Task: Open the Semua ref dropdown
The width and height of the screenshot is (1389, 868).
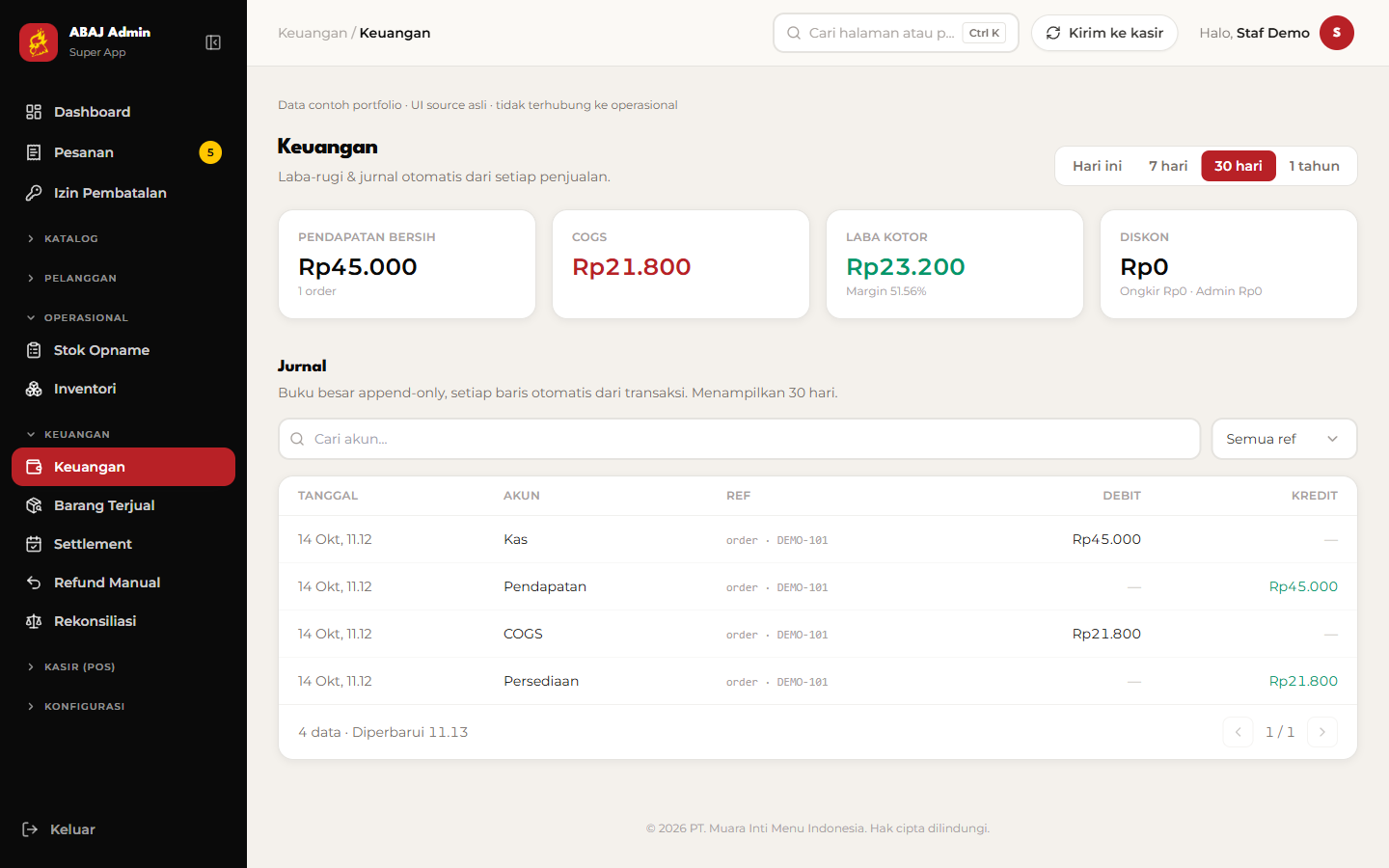Action: pyautogui.click(x=1284, y=439)
